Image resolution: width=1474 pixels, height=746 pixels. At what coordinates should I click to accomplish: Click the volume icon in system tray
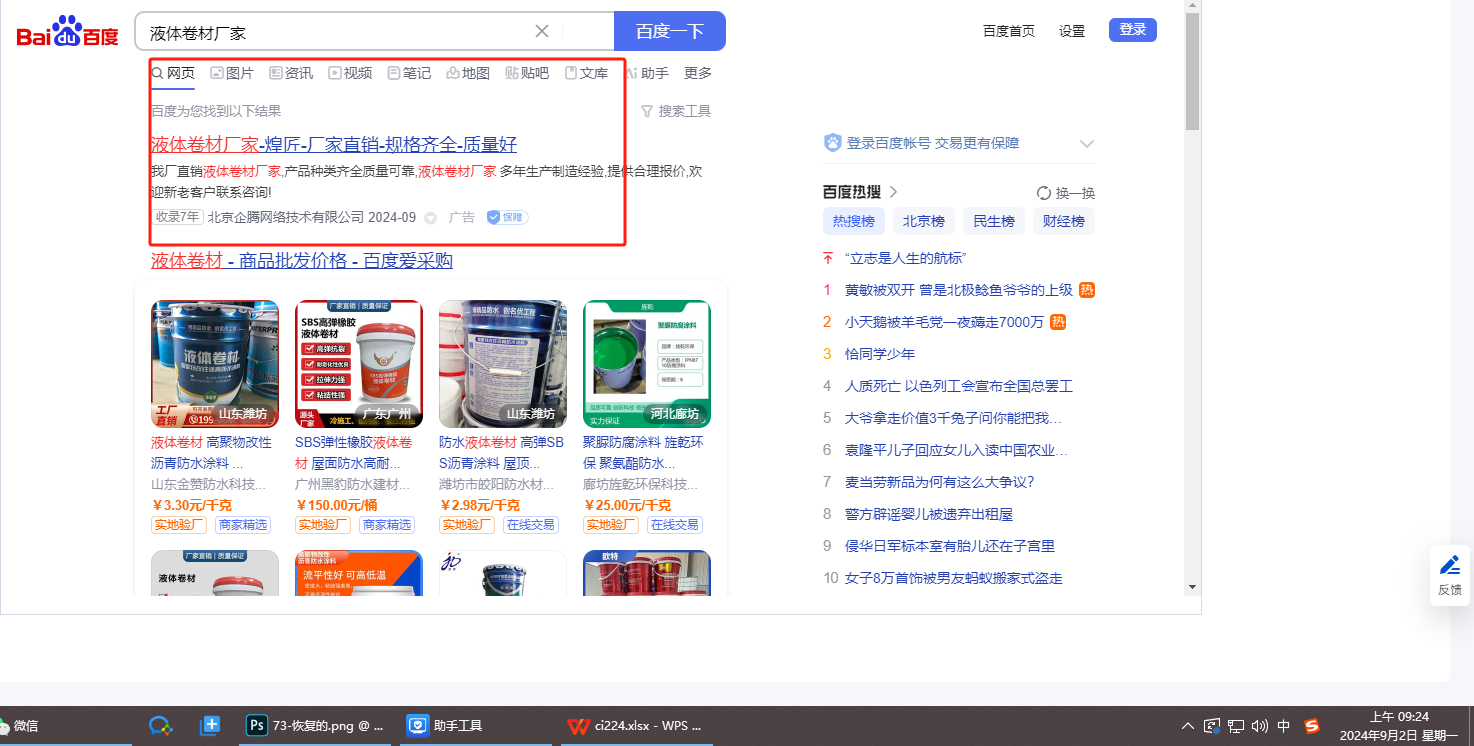1259,726
